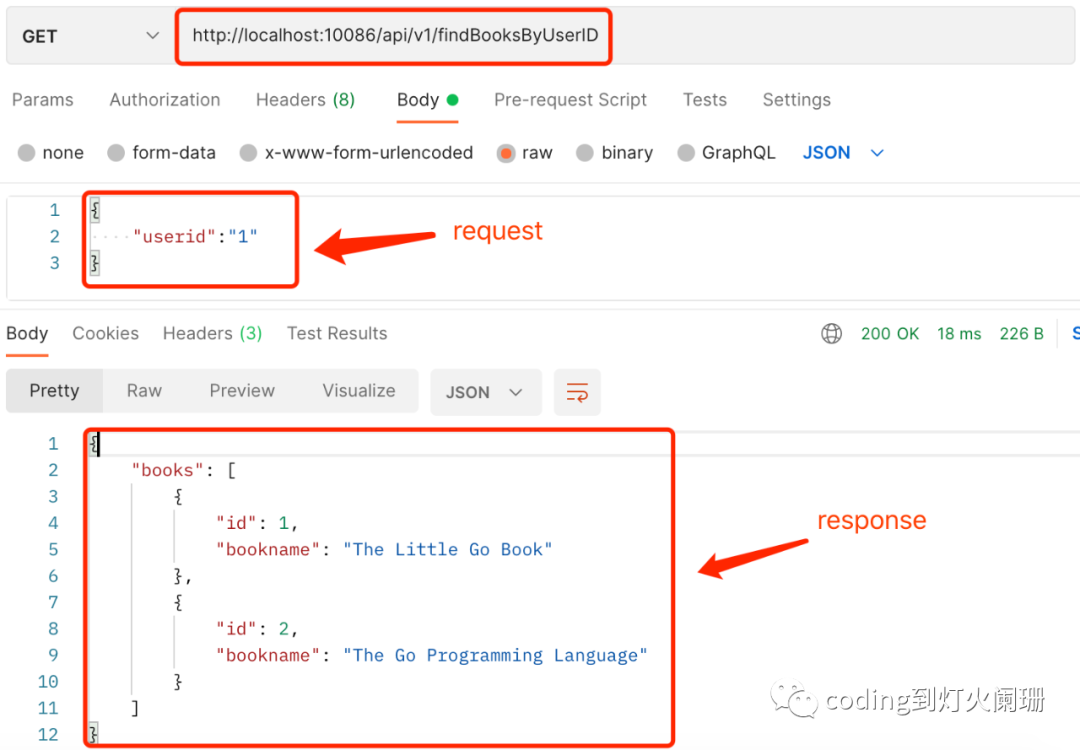Select the binary body option
This screenshot has width=1080, height=750.
[614, 152]
